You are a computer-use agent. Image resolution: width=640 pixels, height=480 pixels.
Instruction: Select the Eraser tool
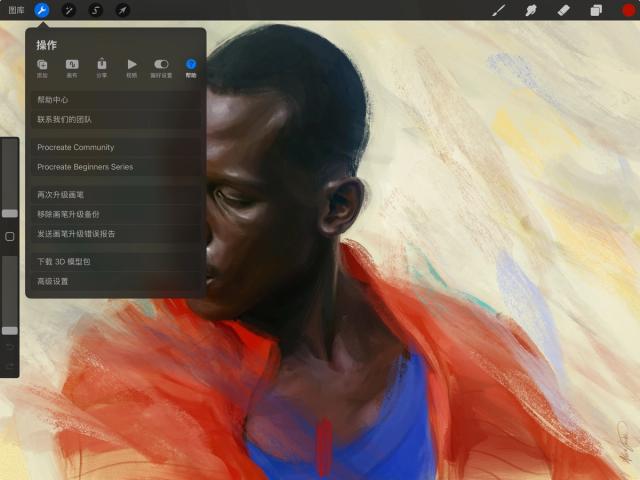click(563, 10)
